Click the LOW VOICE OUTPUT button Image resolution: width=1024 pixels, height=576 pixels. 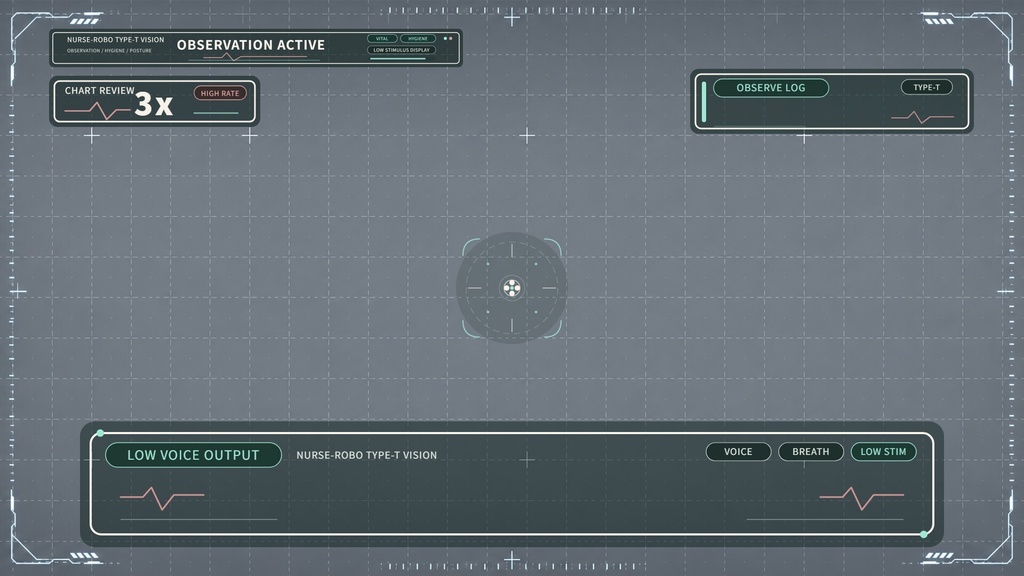[193, 455]
